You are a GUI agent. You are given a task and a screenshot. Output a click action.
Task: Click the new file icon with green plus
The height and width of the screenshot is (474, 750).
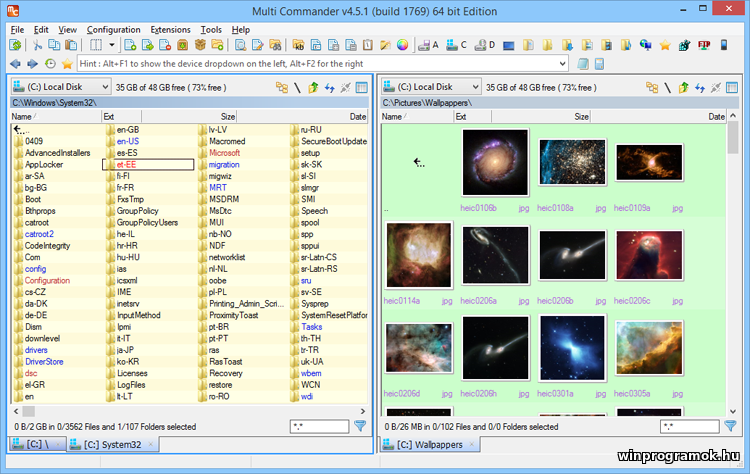pos(130,45)
